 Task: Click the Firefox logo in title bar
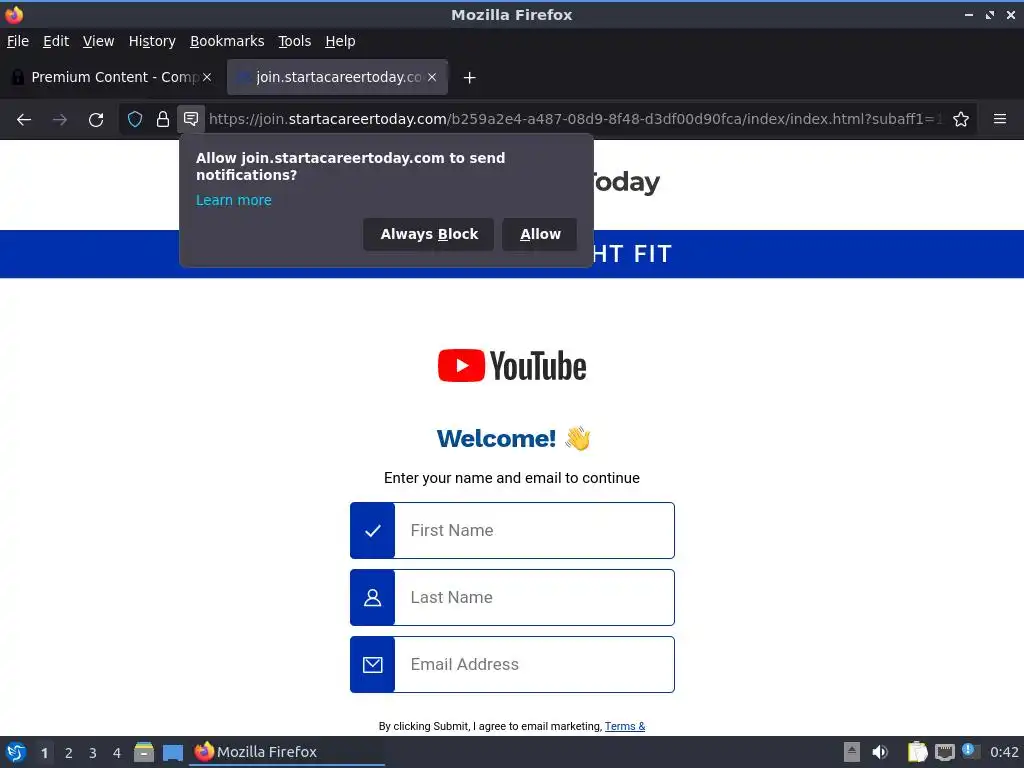tap(14, 14)
